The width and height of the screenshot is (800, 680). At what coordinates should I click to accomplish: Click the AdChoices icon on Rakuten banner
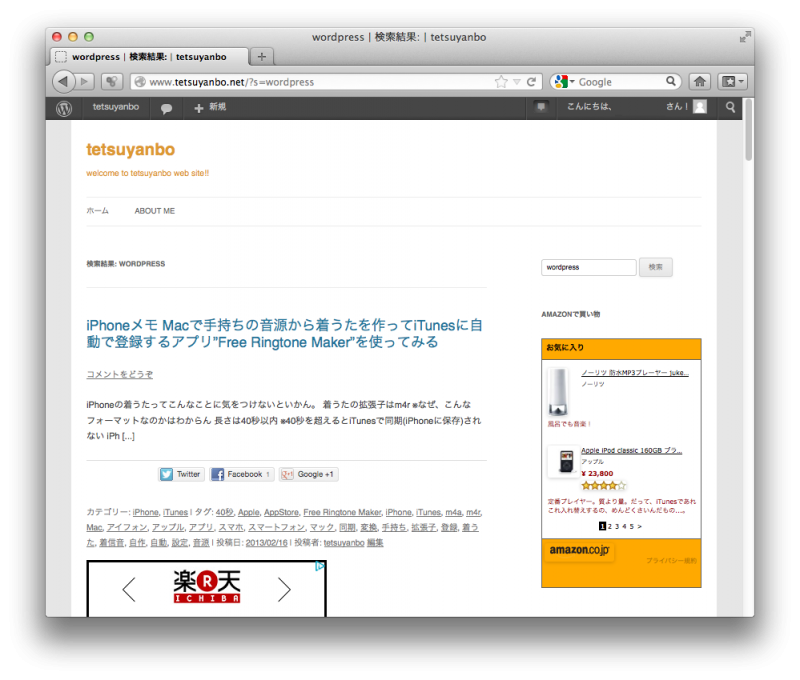click(319, 566)
